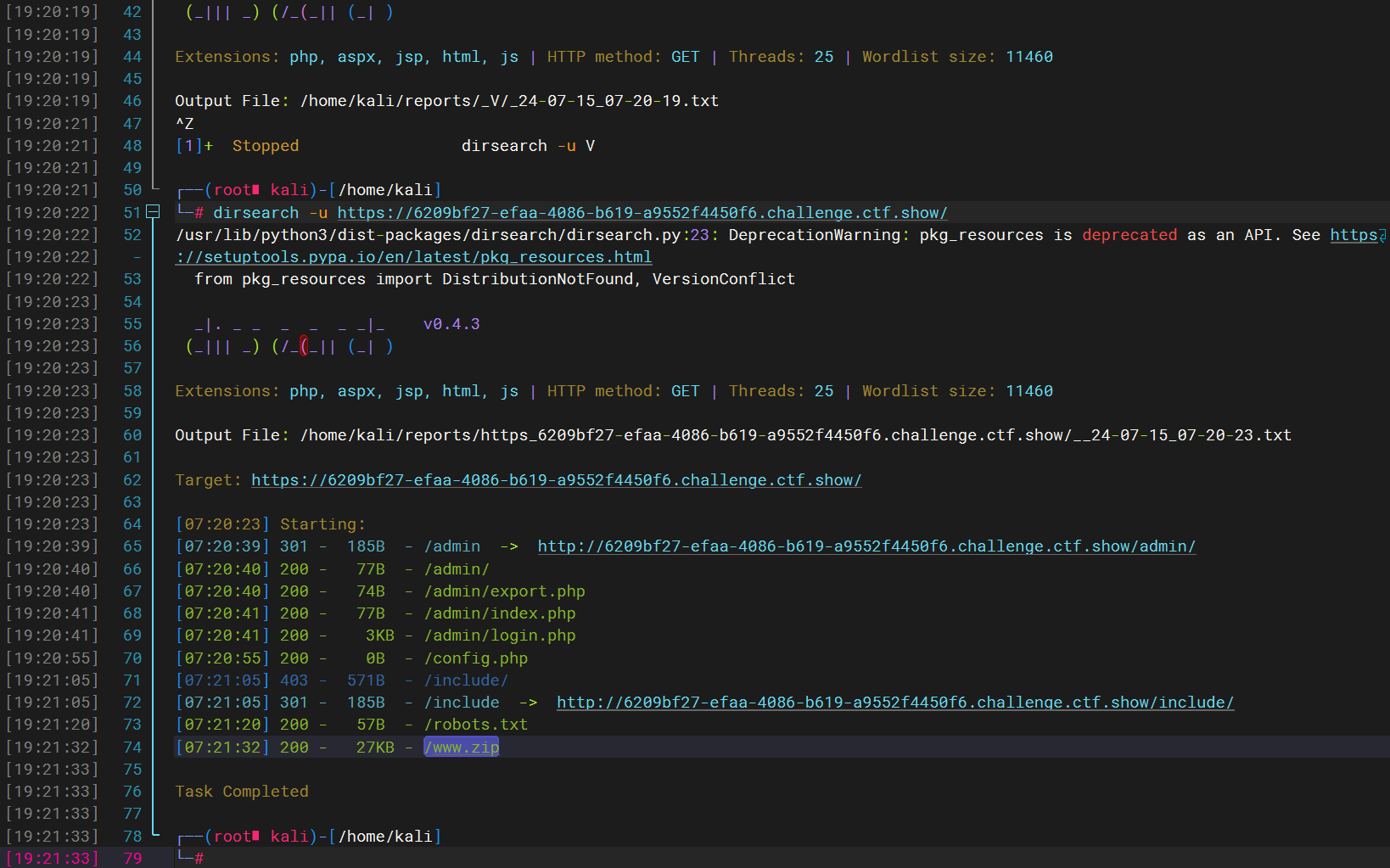Open the /include/ redirect URL link
The height and width of the screenshot is (868, 1390).
pyautogui.click(x=895, y=703)
